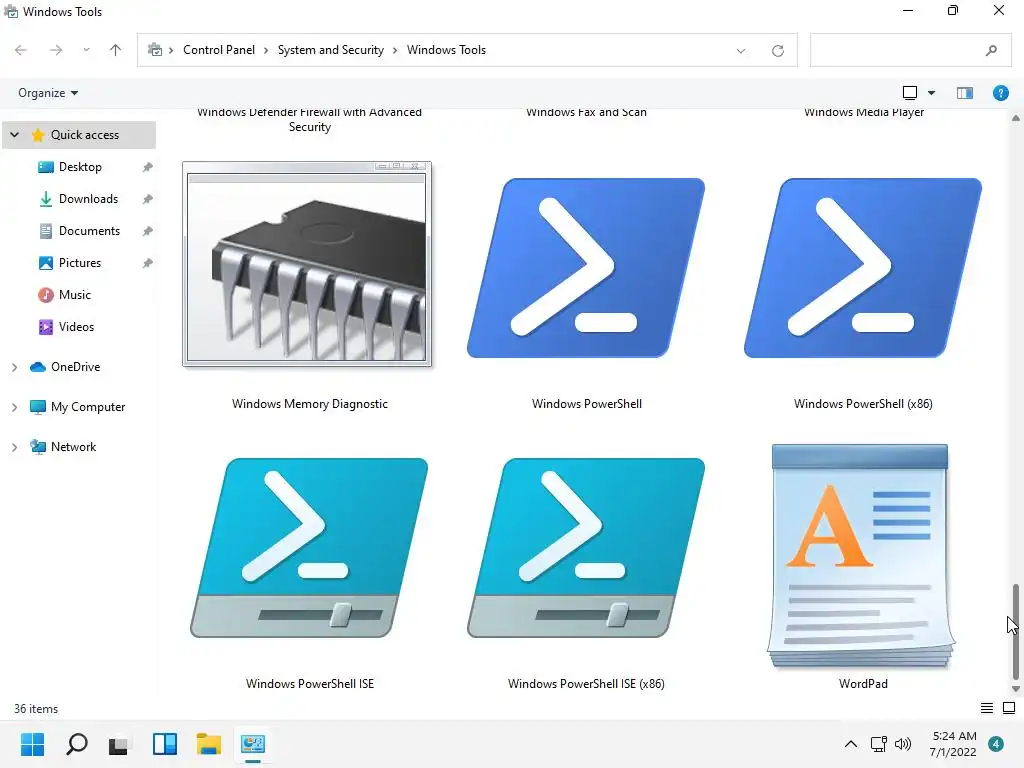Screen dimensions: 1024x768
Task: Select Music in the navigation pane
Action: (x=74, y=295)
